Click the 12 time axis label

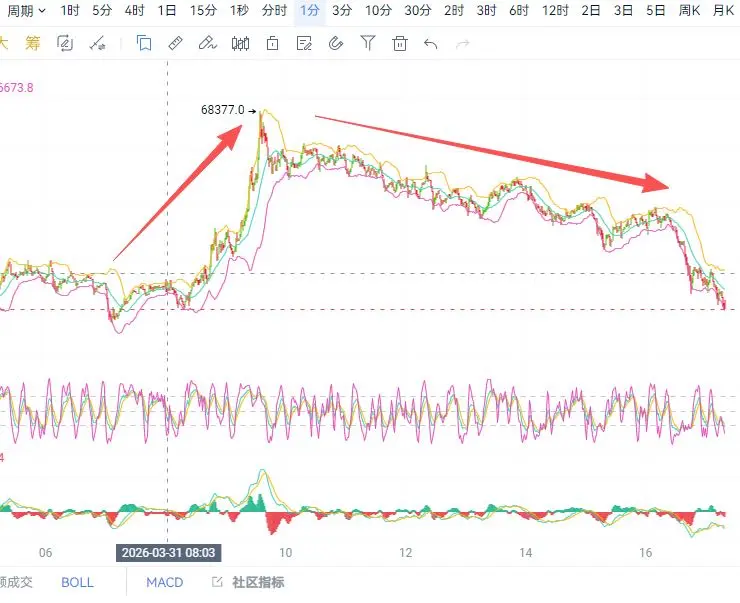(x=405, y=553)
